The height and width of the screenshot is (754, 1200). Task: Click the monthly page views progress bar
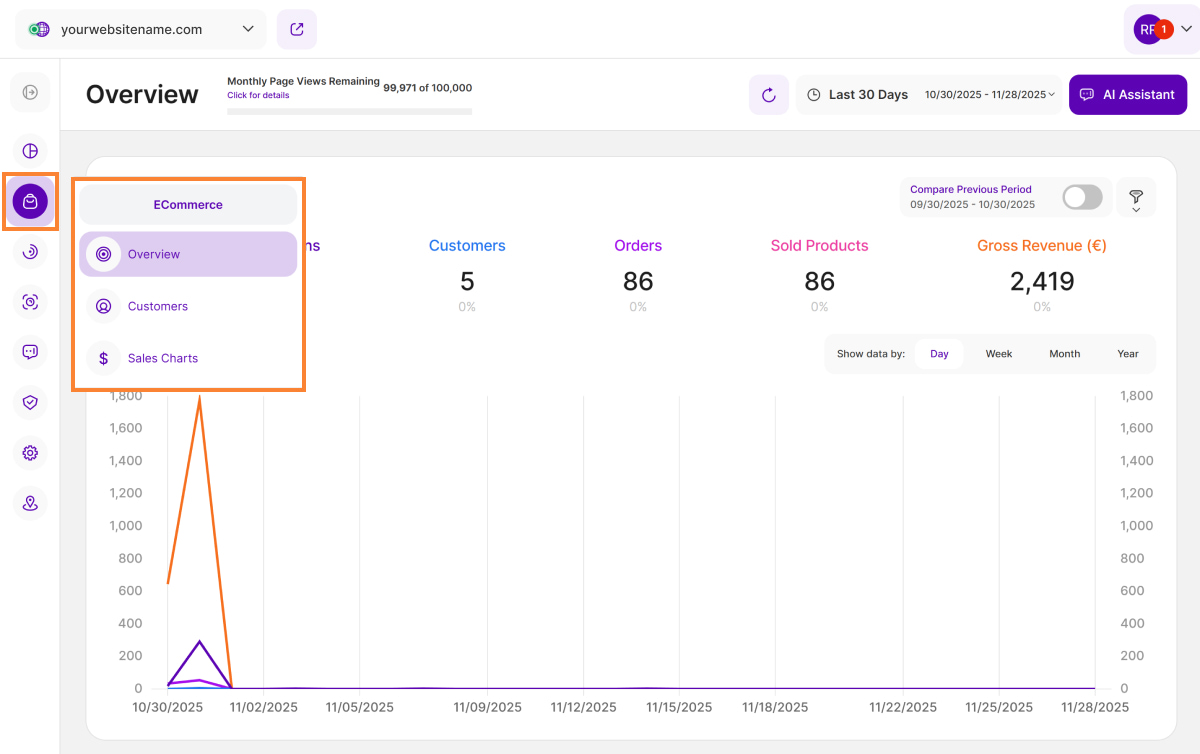click(349, 111)
